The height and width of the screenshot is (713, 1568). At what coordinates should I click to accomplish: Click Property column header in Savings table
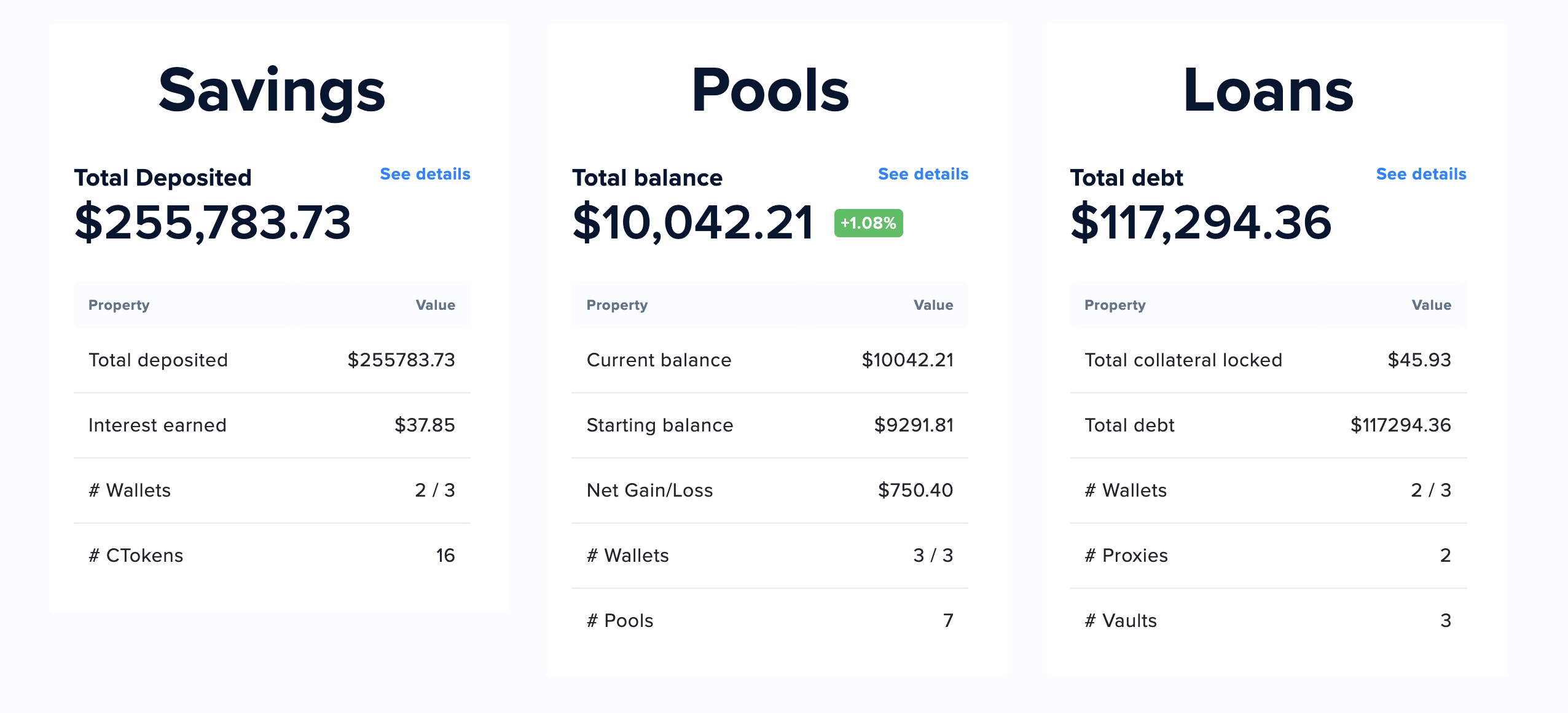[x=119, y=305]
